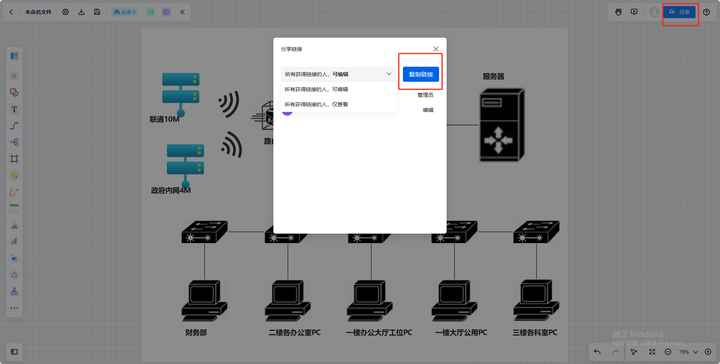Click the save disk icon
This screenshot has width=720, height=364.
pyautogui.click(x=97, y=12)
